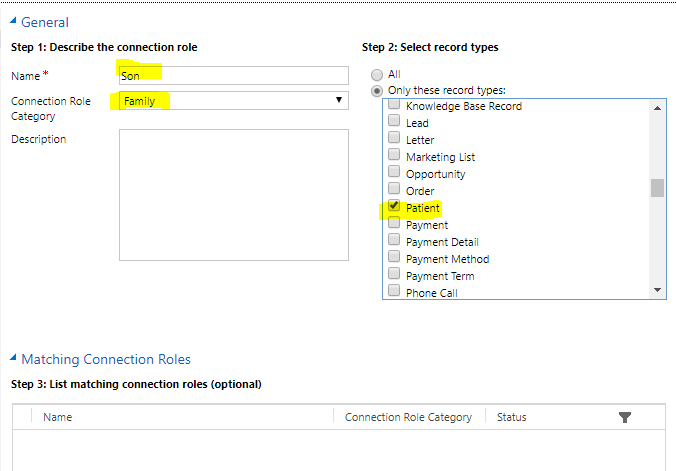Click the record types scroll down arrow
The width and height of the screenshot is (676, 471).
(657, 290)
